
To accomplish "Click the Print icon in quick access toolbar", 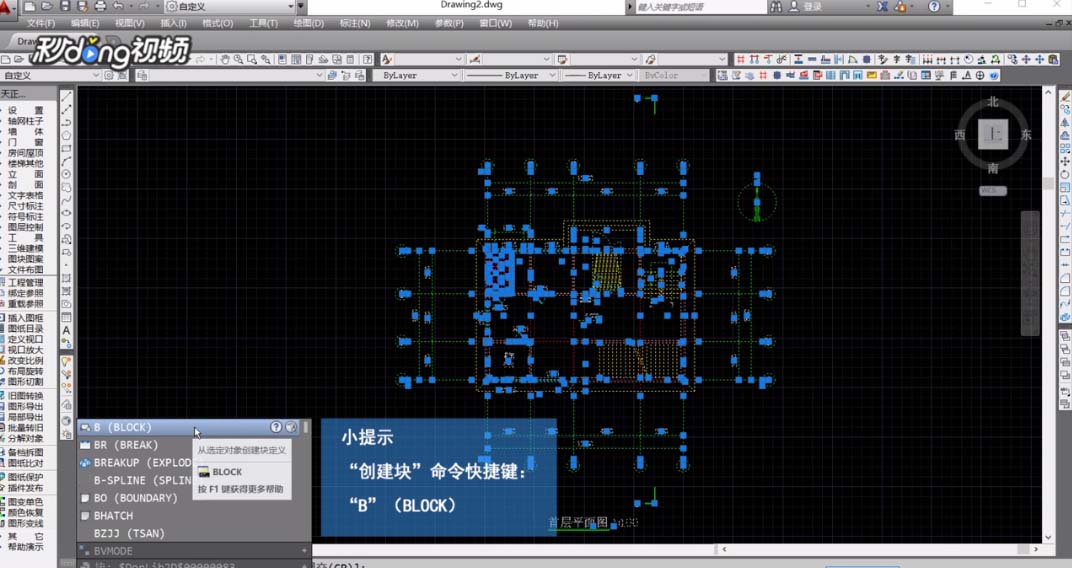I will coord(100,6).
